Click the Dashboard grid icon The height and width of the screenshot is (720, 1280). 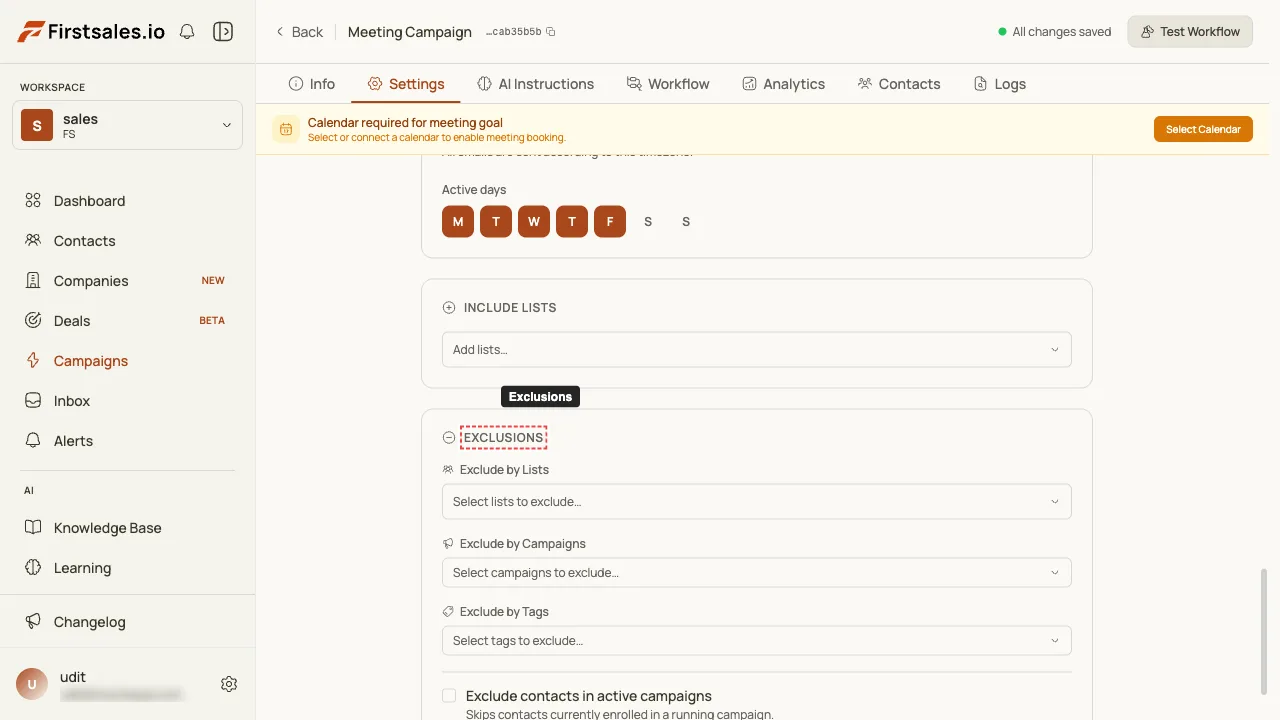pyautogui.click(x=33, y=201)
